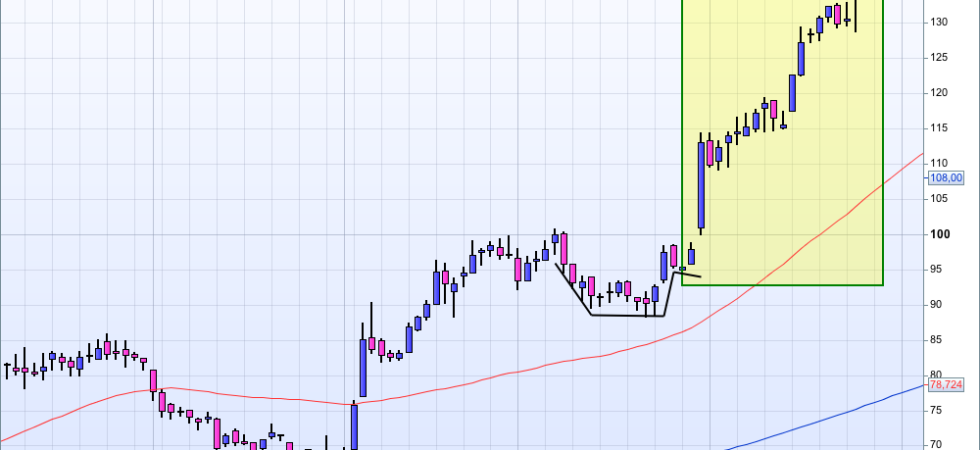Click the 120 price axis label
980x450 pixels.
939,92
